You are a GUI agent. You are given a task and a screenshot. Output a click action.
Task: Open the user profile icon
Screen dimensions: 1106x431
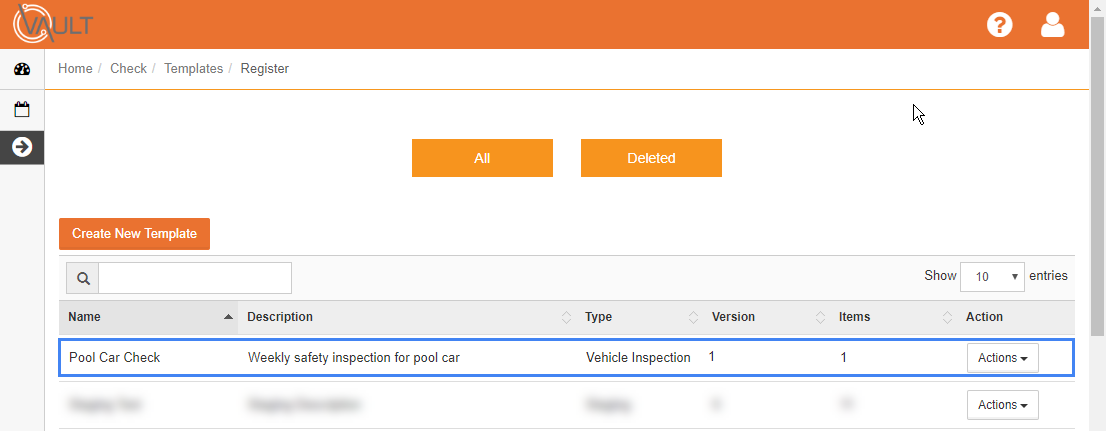click(x=1052, y=25)
